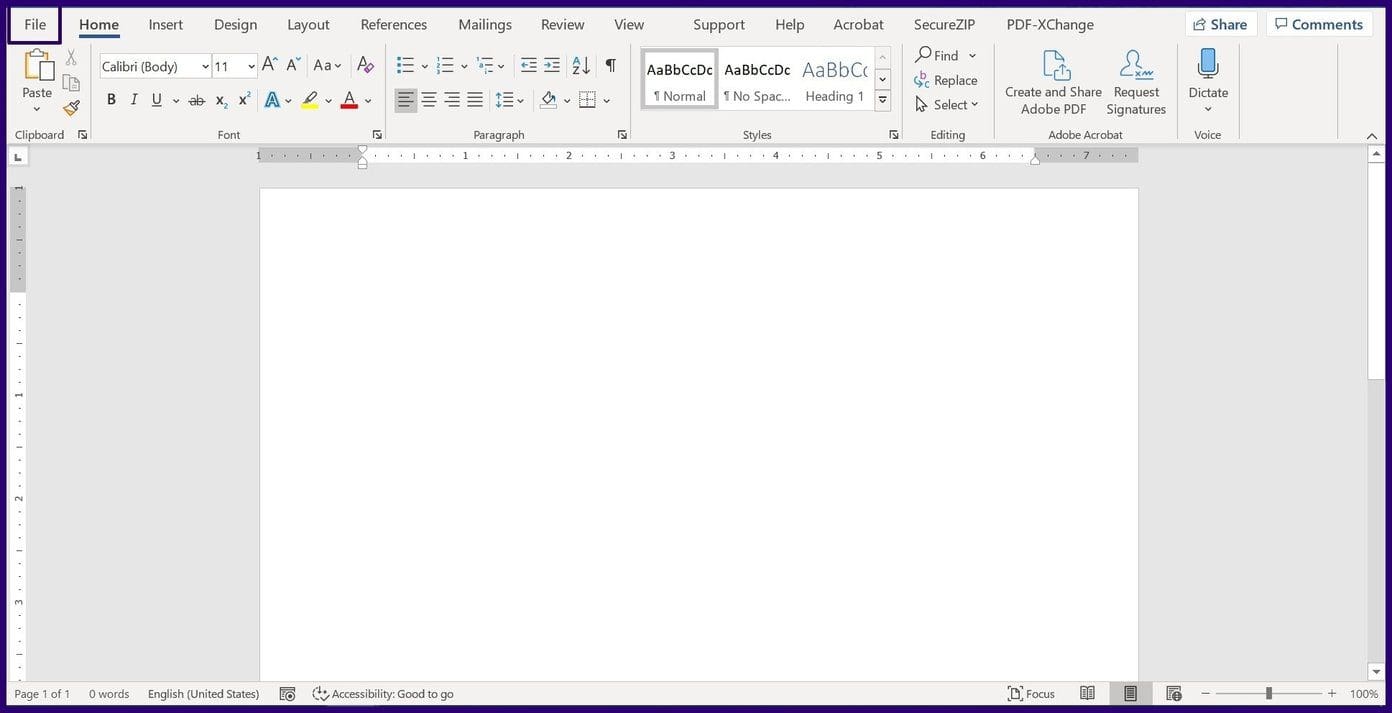Toggle Underline formatting
The height and width of the screenshot is (713, 1392).
(157, 100)
